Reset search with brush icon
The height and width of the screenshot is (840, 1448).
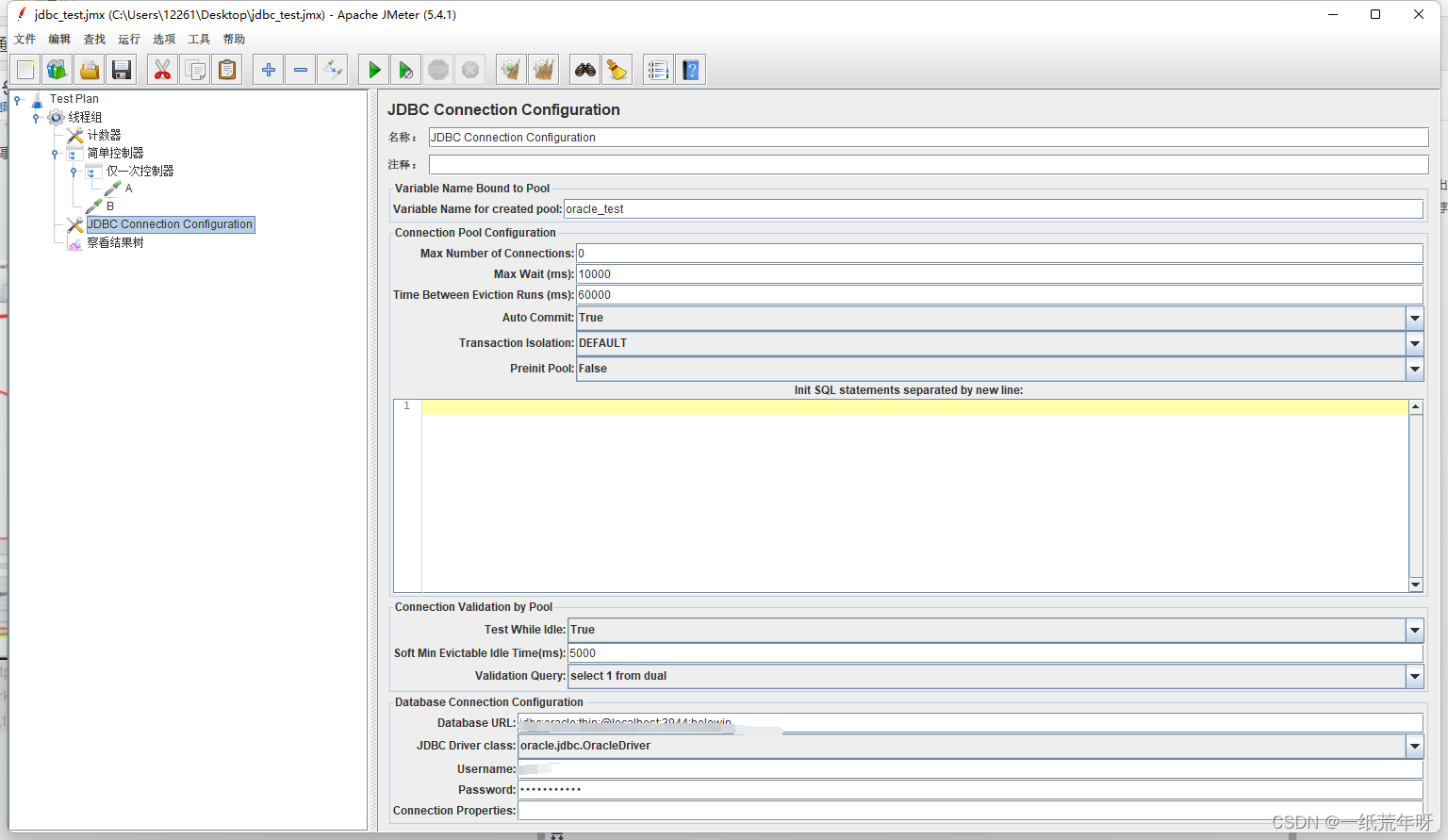point(617,70)
